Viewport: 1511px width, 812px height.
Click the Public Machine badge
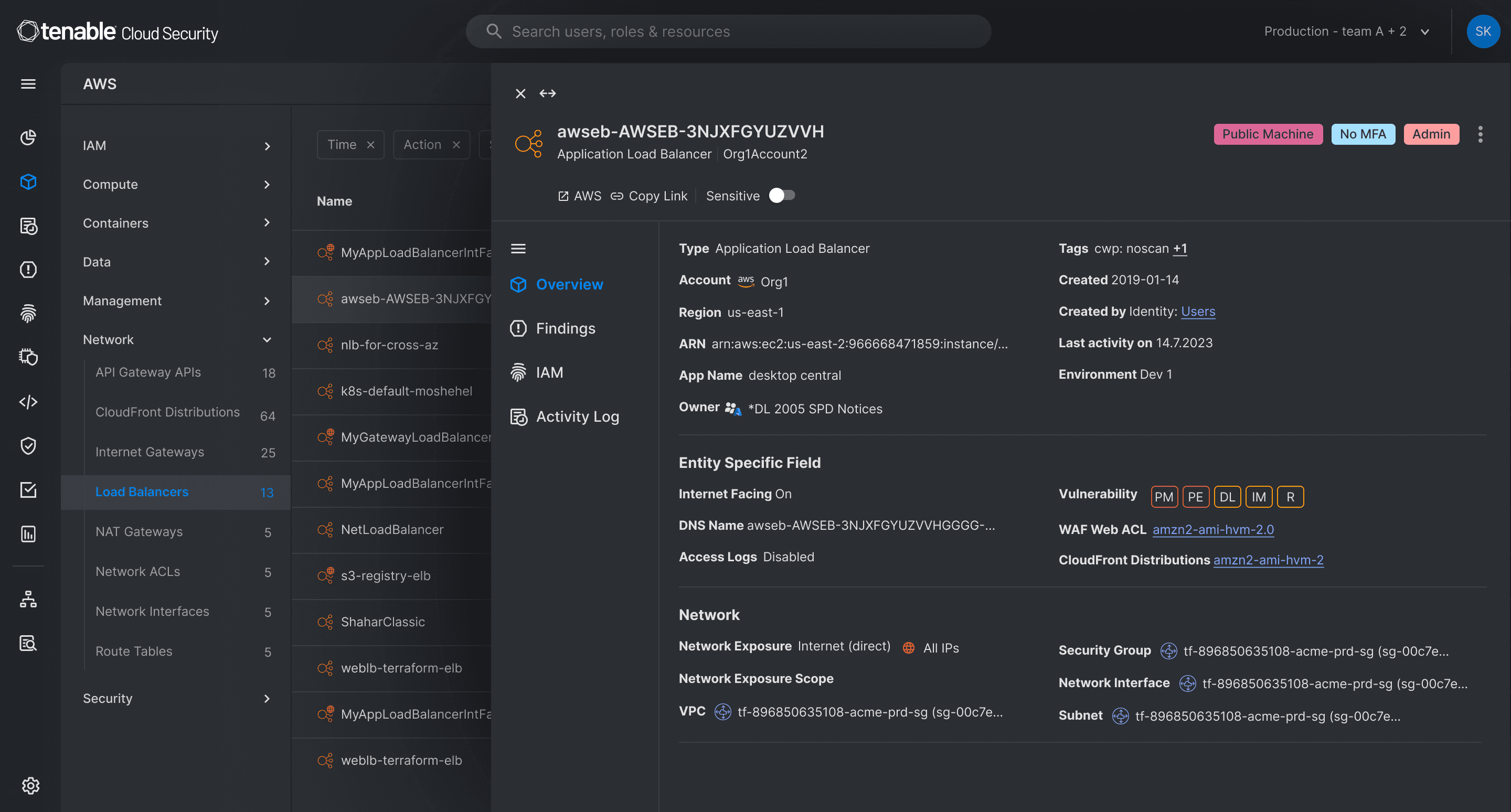point(1268,134)
